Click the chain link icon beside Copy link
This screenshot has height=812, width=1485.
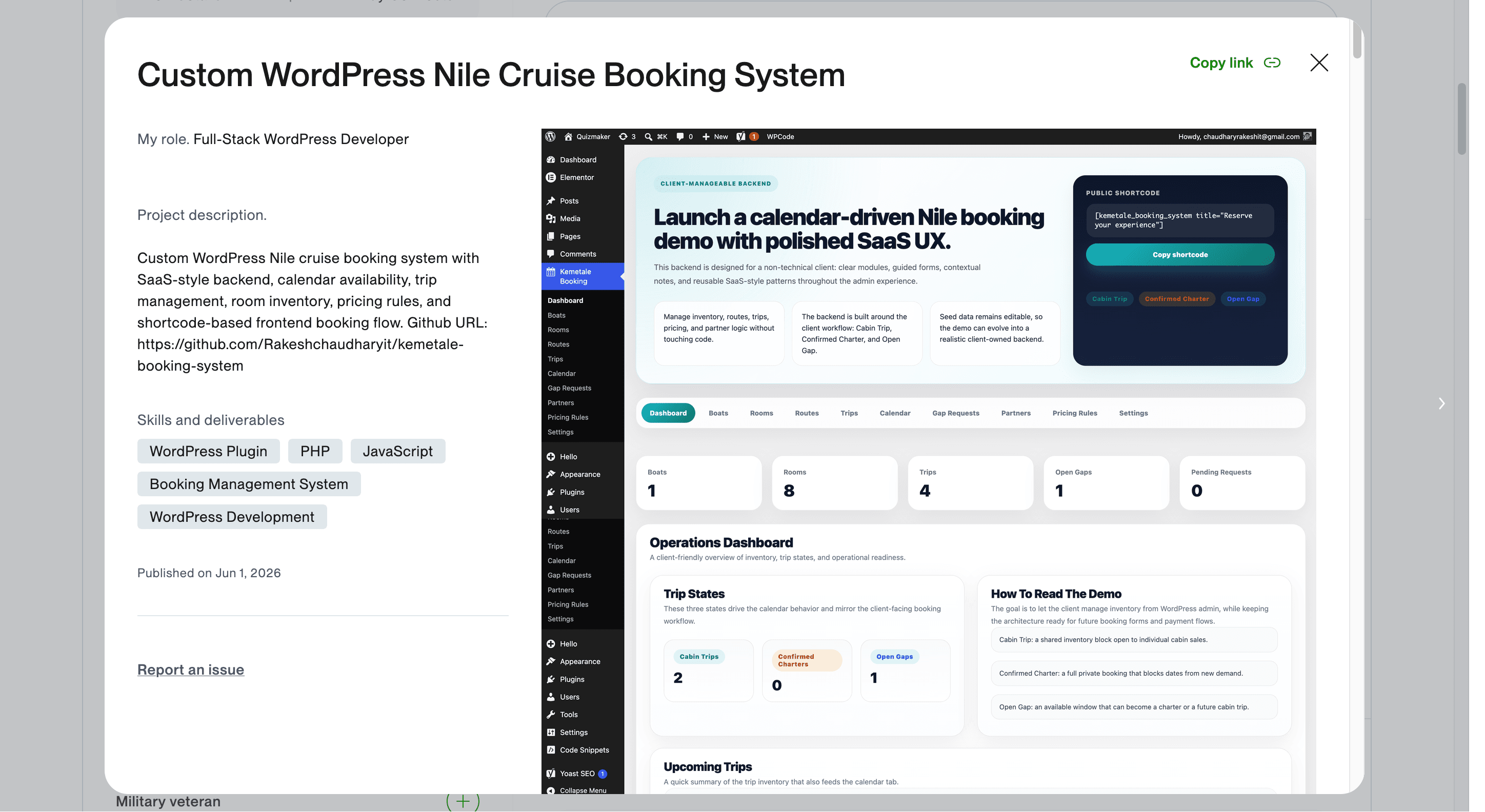click(1272, 62)
